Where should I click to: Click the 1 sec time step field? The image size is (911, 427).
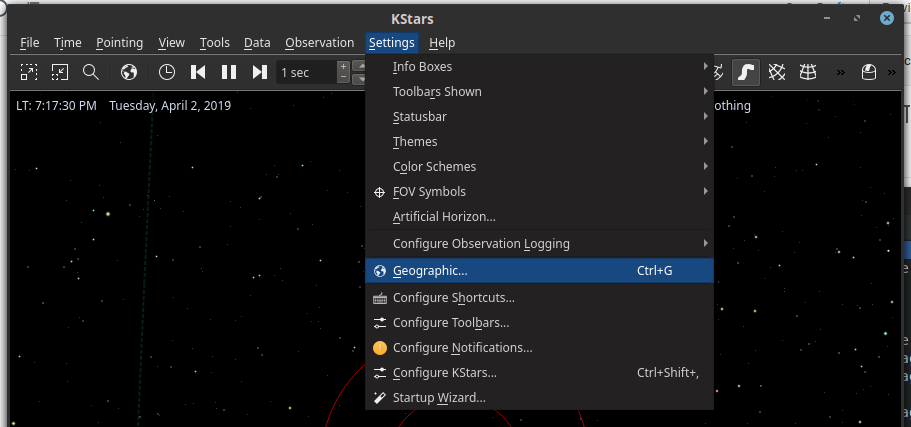(x=305, y=72)
